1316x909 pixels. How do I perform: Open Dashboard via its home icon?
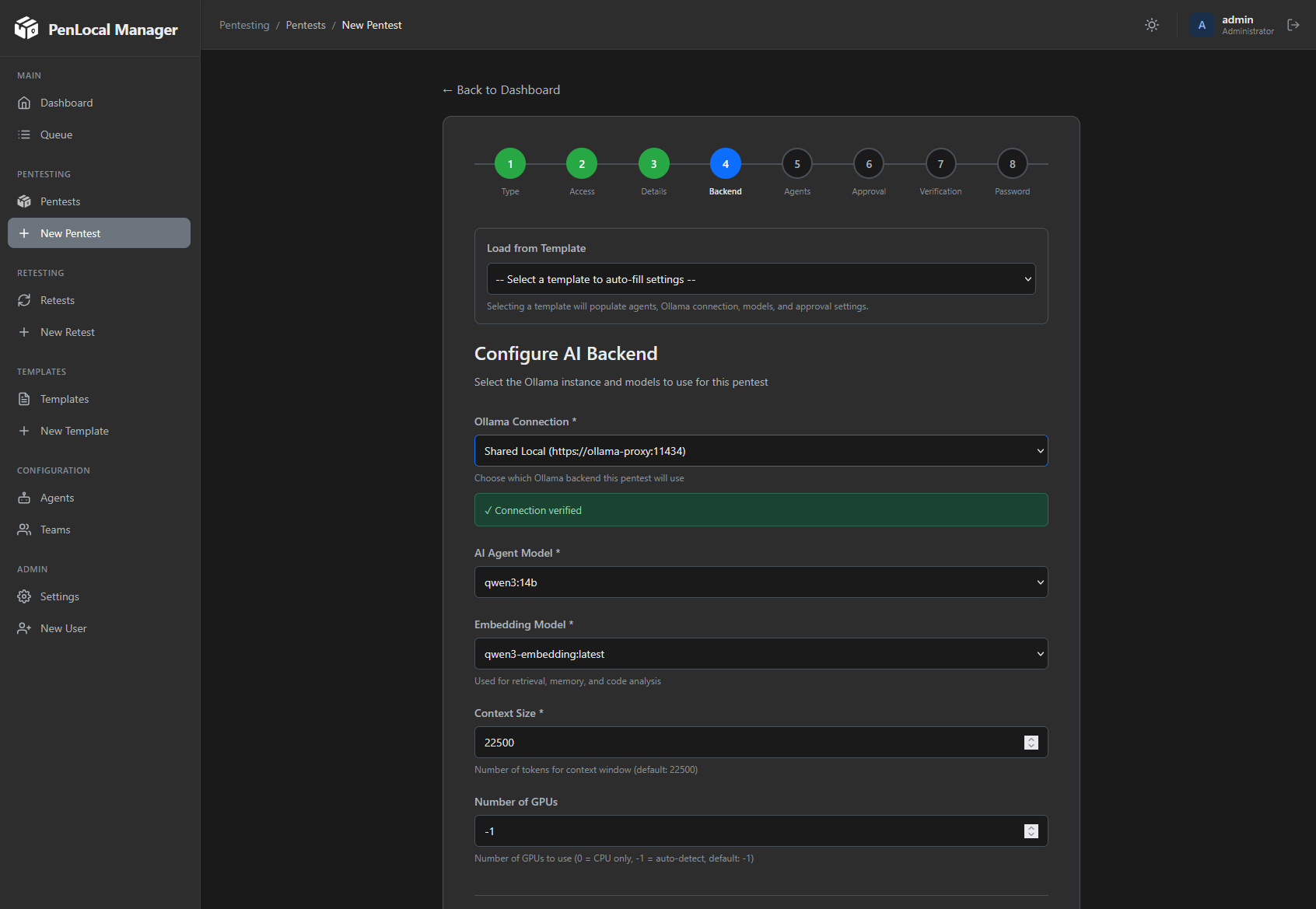(24, 103)
